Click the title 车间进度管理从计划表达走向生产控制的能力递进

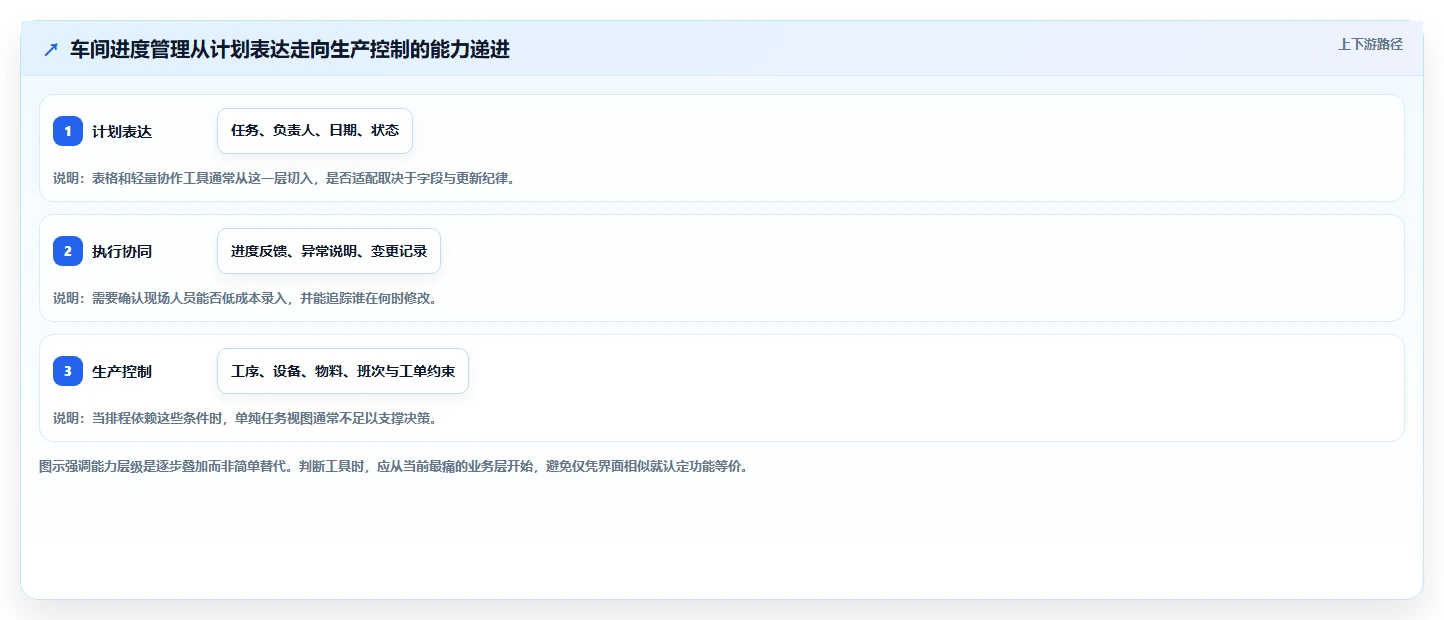290,50
